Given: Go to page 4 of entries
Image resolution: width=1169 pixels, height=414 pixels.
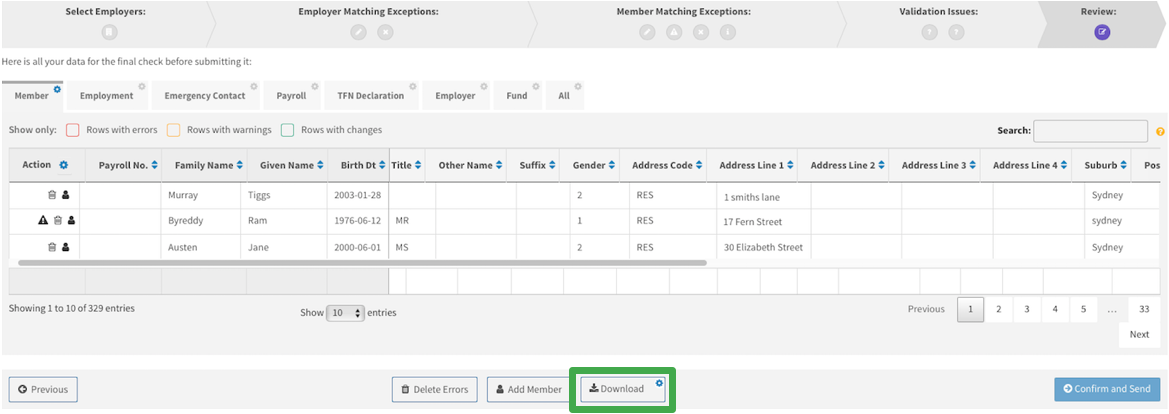Looking at the screenshot, I should click(x=1055, y=310).
